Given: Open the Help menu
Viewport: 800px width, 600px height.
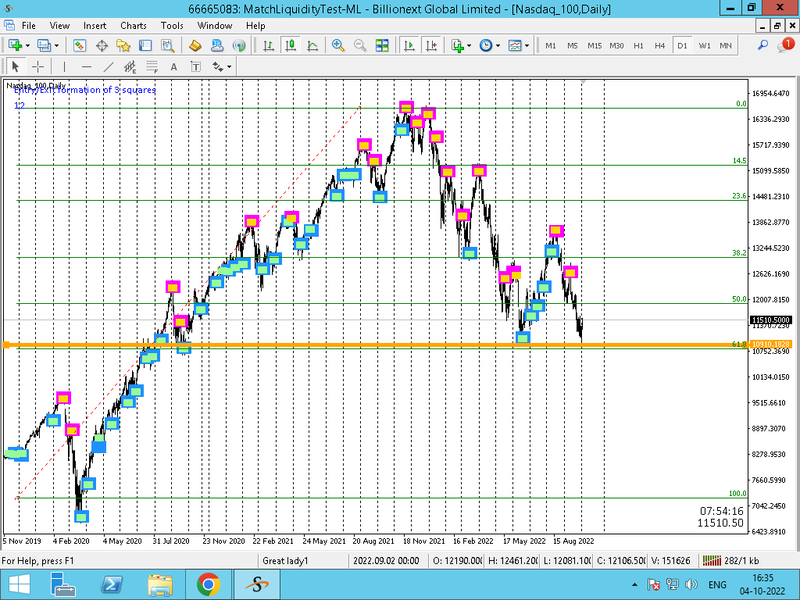Looking at the screenshot, I should pos(256,26).
